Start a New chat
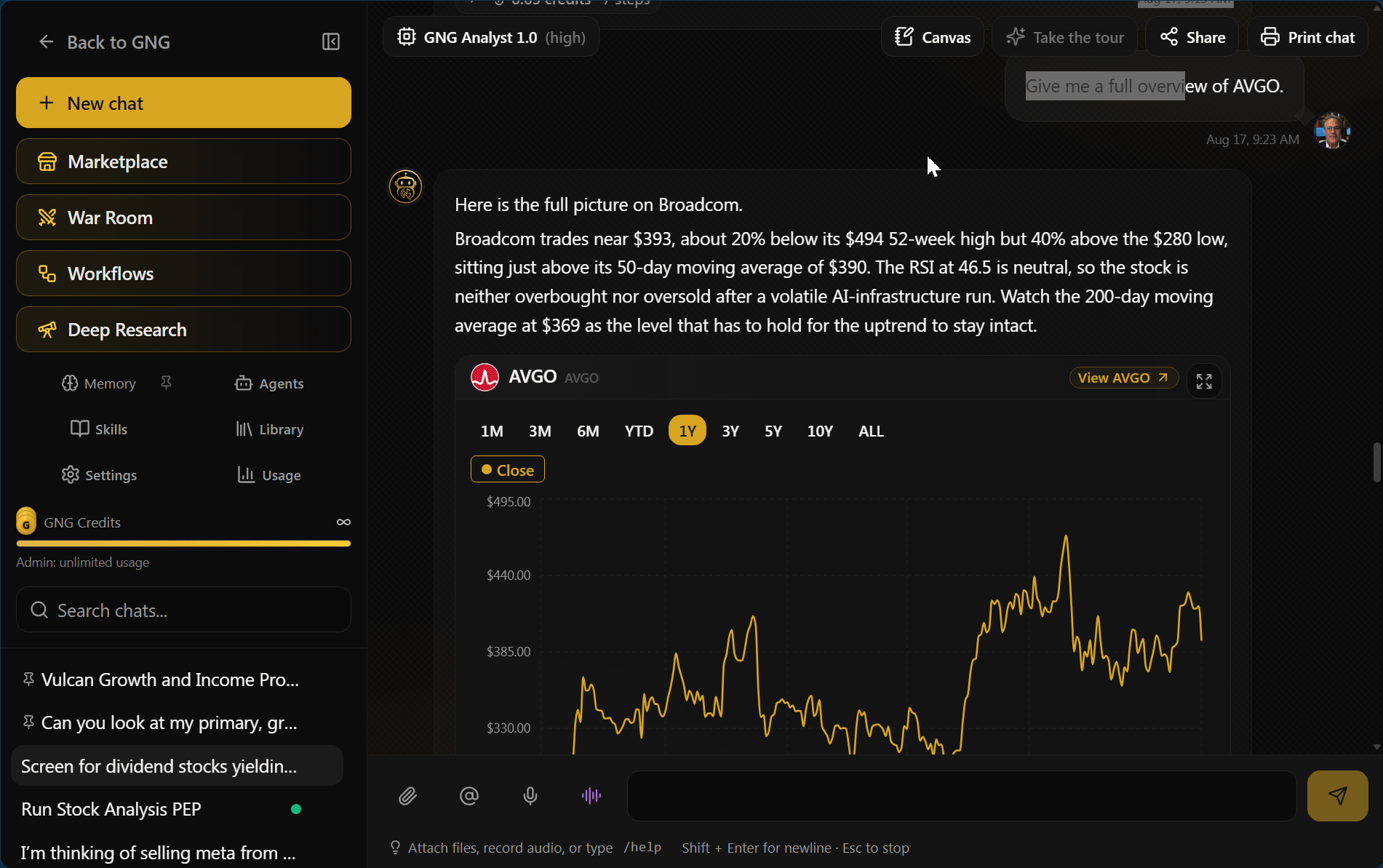This screenshot has height=868, width=1383. [x=183, y=103]
